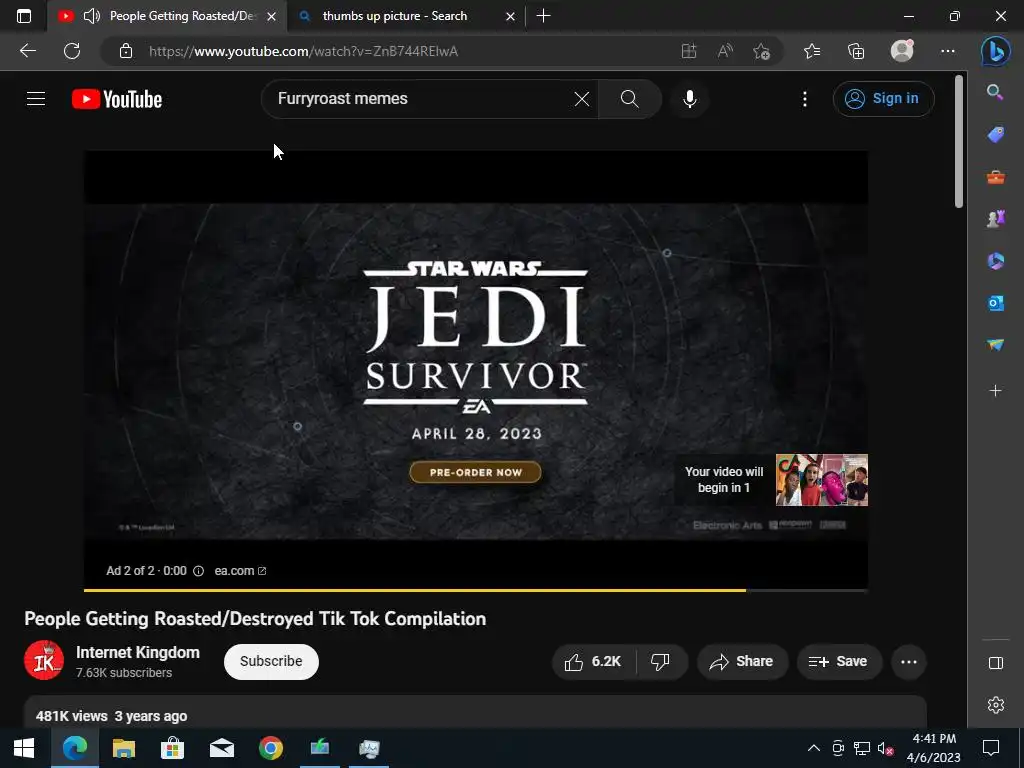Image resolution: width=1024 pixels, height=768 pixels.
Task: Visit ea.com advertiser link
Action: pyautogui.click(x=240, y=571)
